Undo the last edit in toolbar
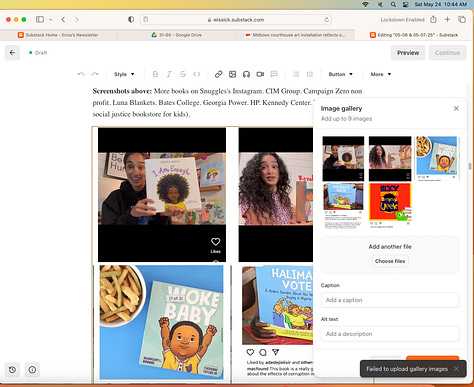This screenshot has height=387, width=474. 81,74
